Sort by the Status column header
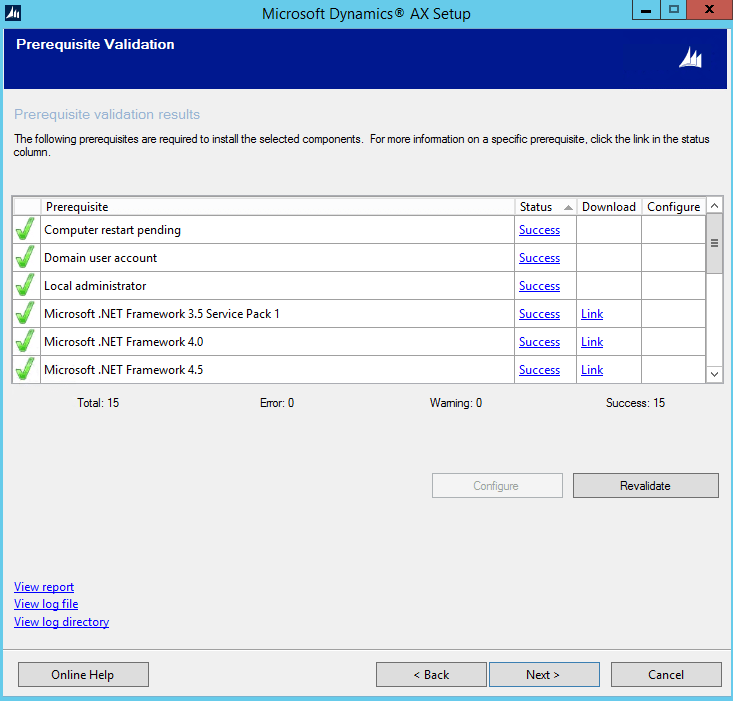The image size is (733, 701). 545,207
